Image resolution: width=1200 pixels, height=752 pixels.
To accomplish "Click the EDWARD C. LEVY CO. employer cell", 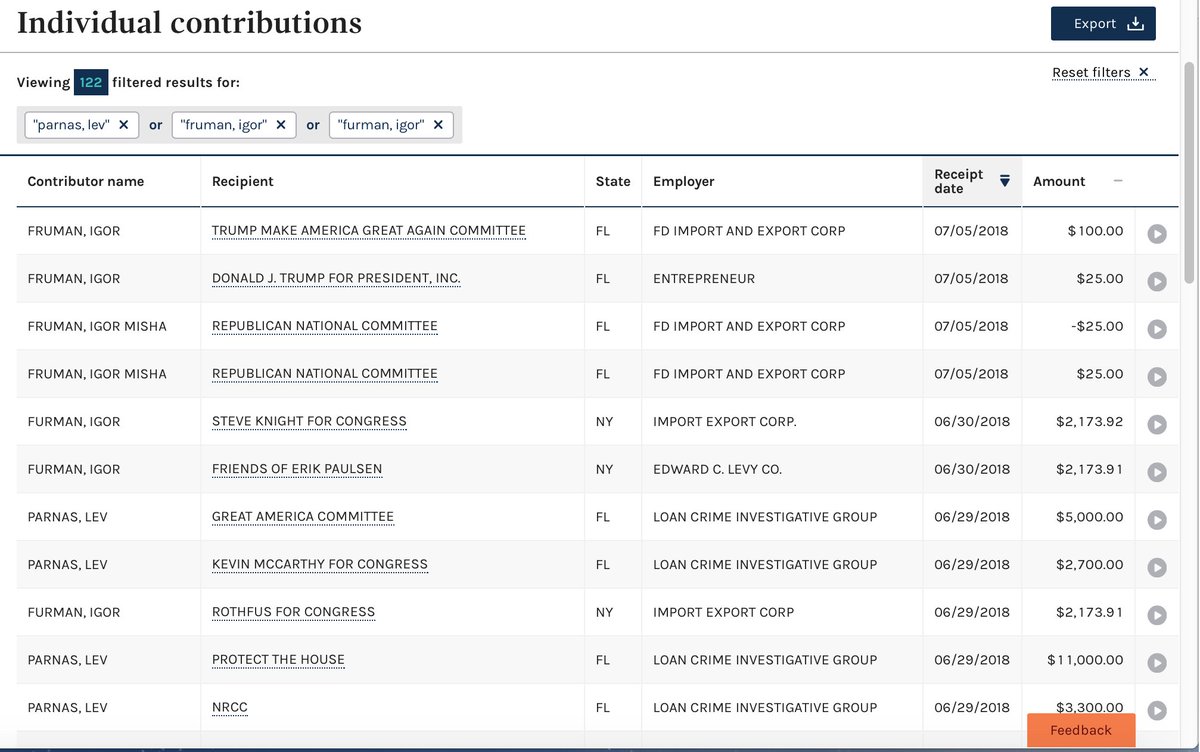I will pyautogui.click(x=717, y=469).
